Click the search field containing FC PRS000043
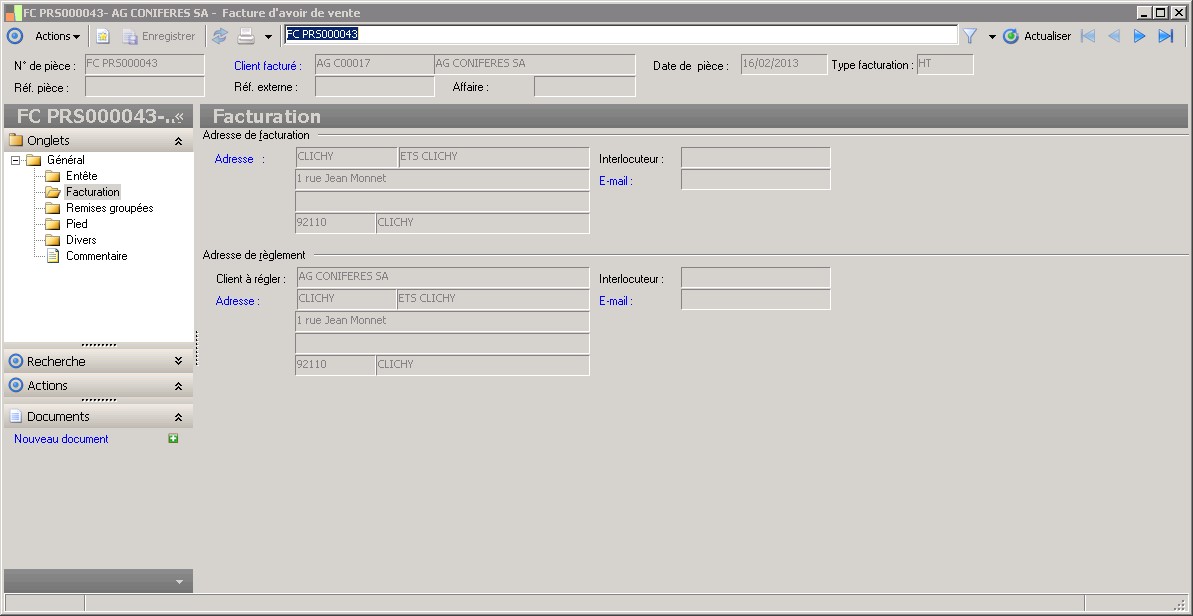Screen dimensions: 1193x616 click(620, 34)
